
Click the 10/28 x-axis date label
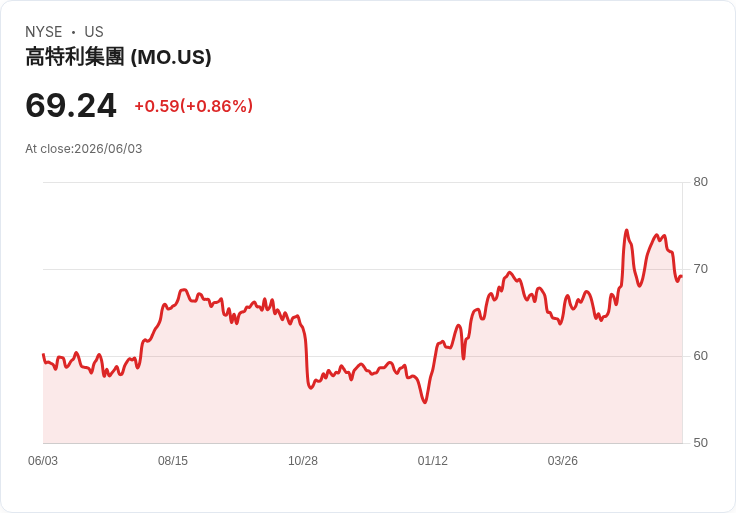(x=303, y=460)
